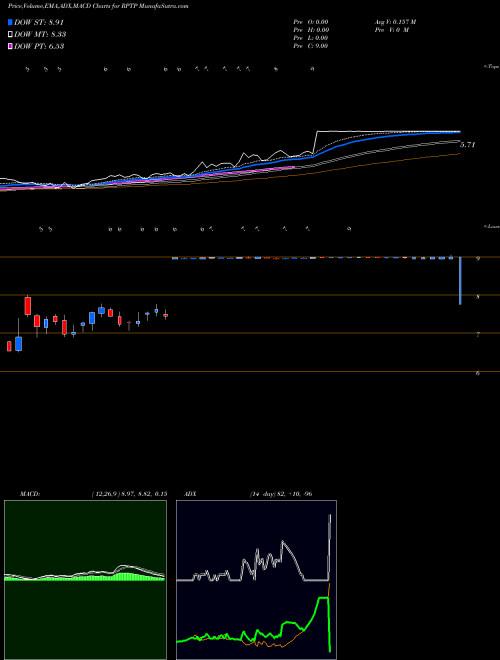Open the green MACD indicator chart
Viewport: 500px width, 660px height.
[x=85, y=580]
